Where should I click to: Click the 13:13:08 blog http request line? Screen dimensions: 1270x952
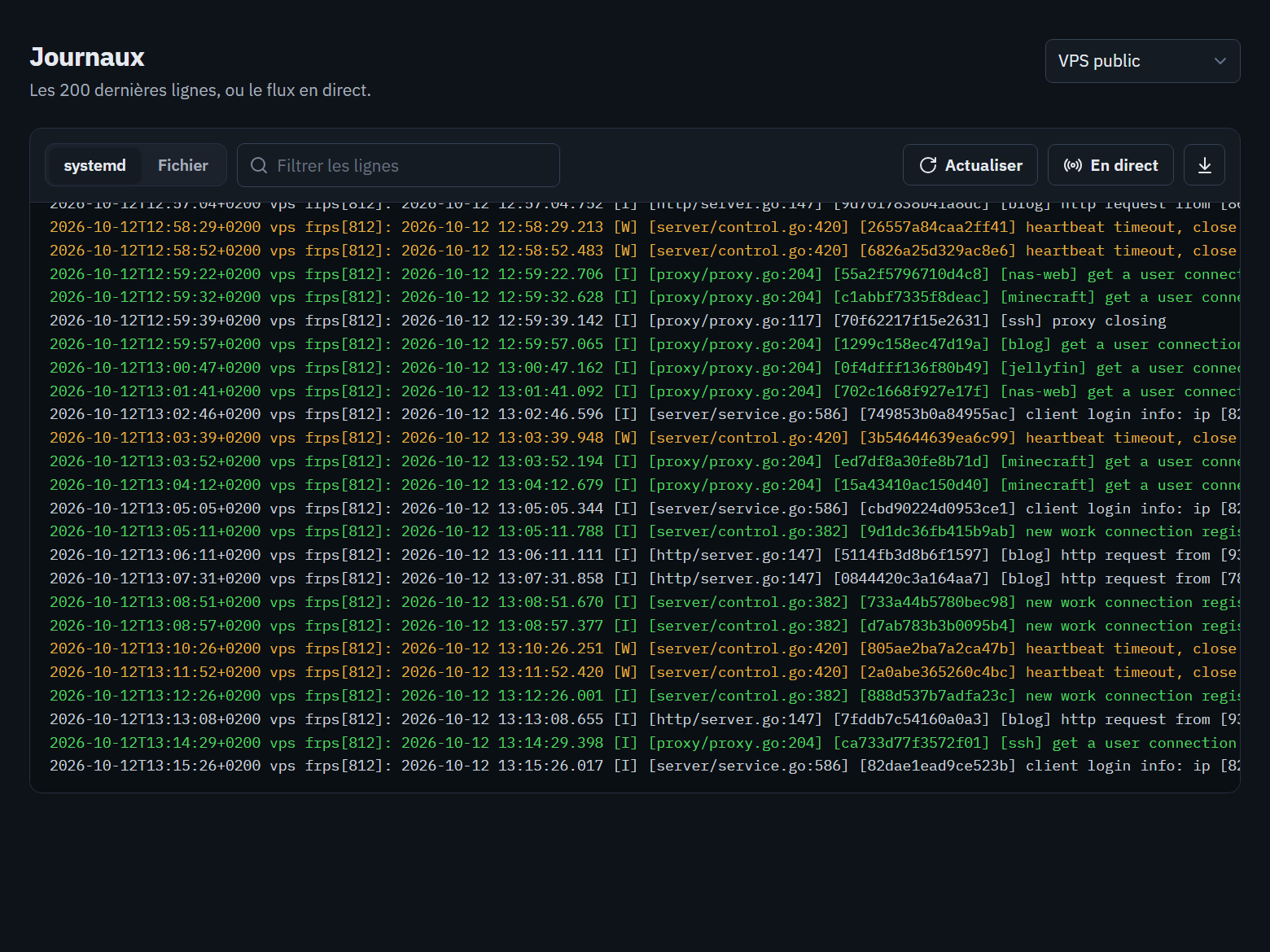click(643, 719)
